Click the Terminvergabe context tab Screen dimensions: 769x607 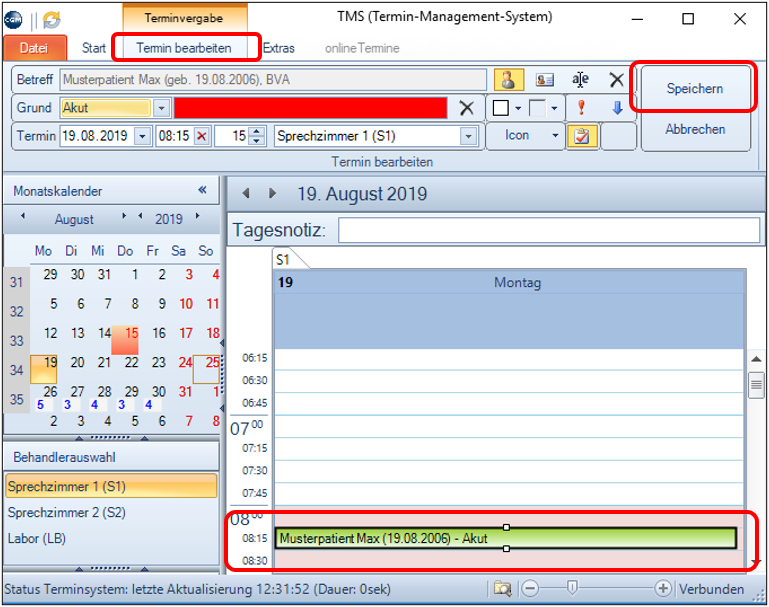click(184, 18)
